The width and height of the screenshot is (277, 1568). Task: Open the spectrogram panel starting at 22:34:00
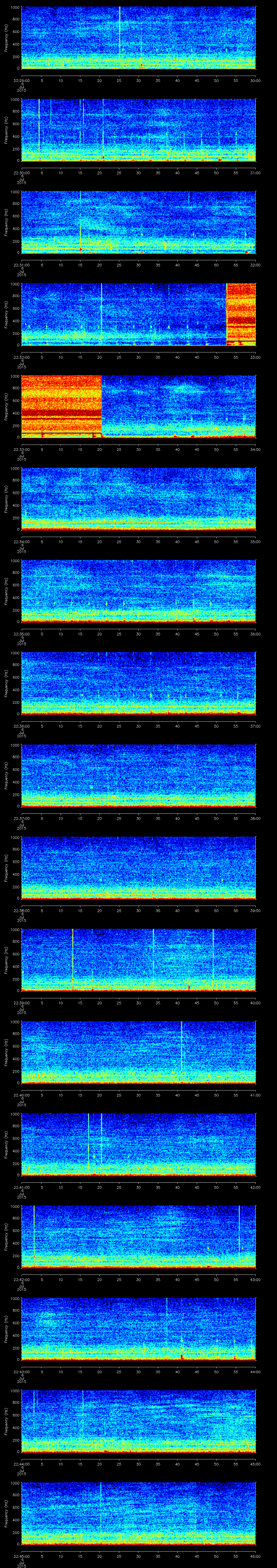(139, 499)
